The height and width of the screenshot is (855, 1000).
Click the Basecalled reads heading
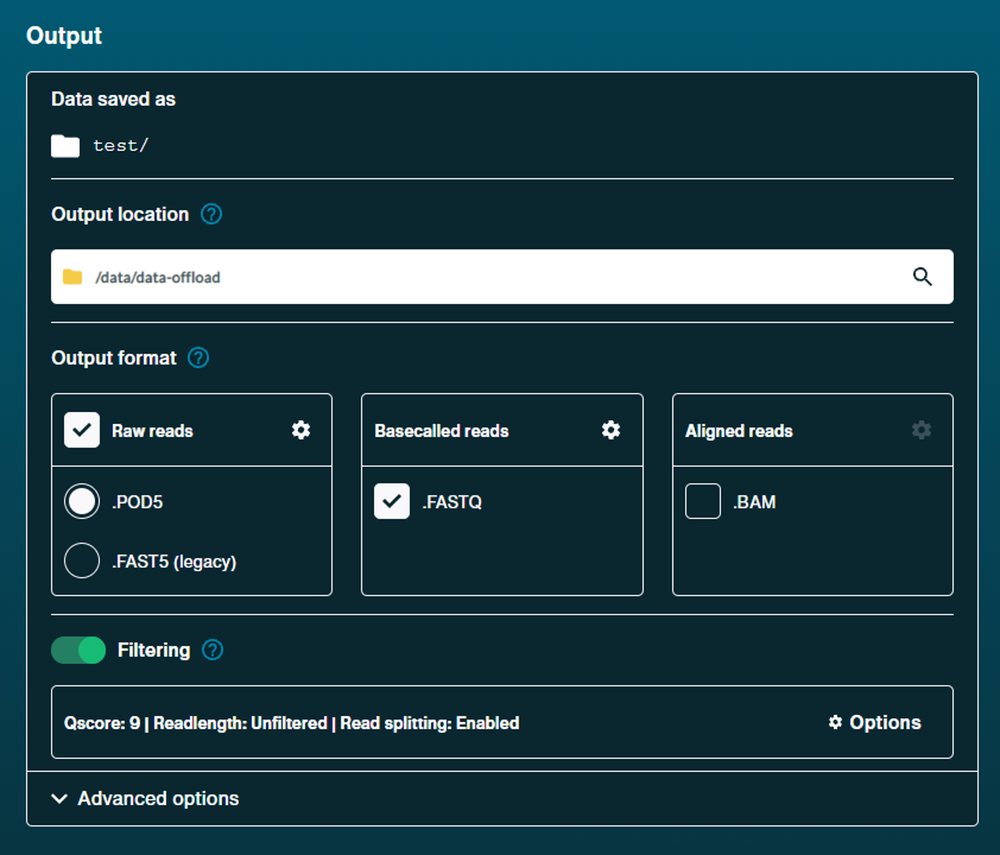(x=441, y=431)
